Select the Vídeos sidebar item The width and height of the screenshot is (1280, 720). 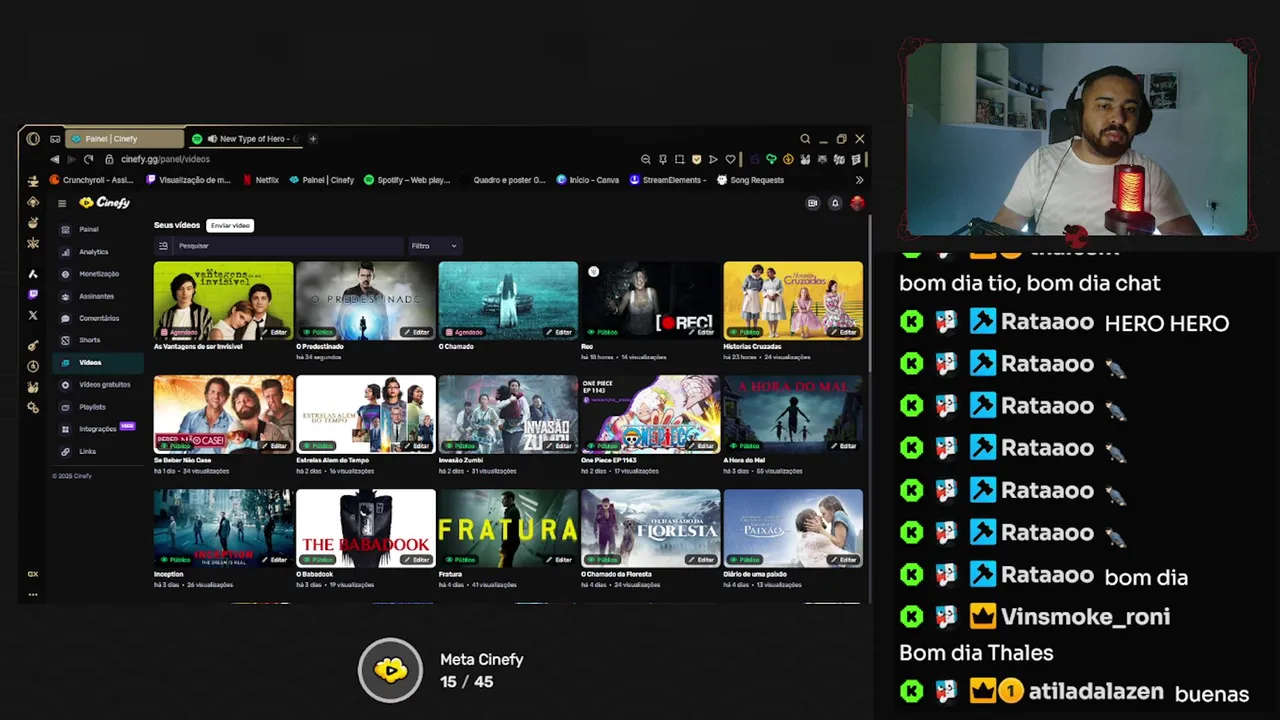[98, 362]
